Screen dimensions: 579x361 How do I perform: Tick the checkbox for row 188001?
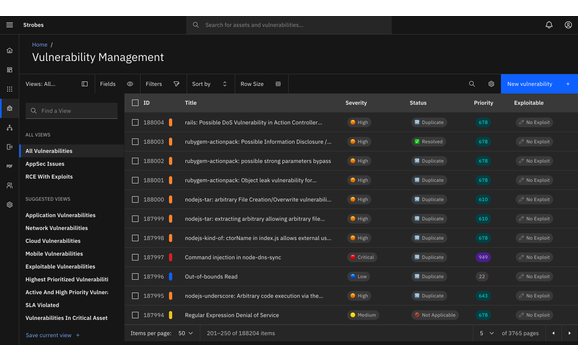135,180
